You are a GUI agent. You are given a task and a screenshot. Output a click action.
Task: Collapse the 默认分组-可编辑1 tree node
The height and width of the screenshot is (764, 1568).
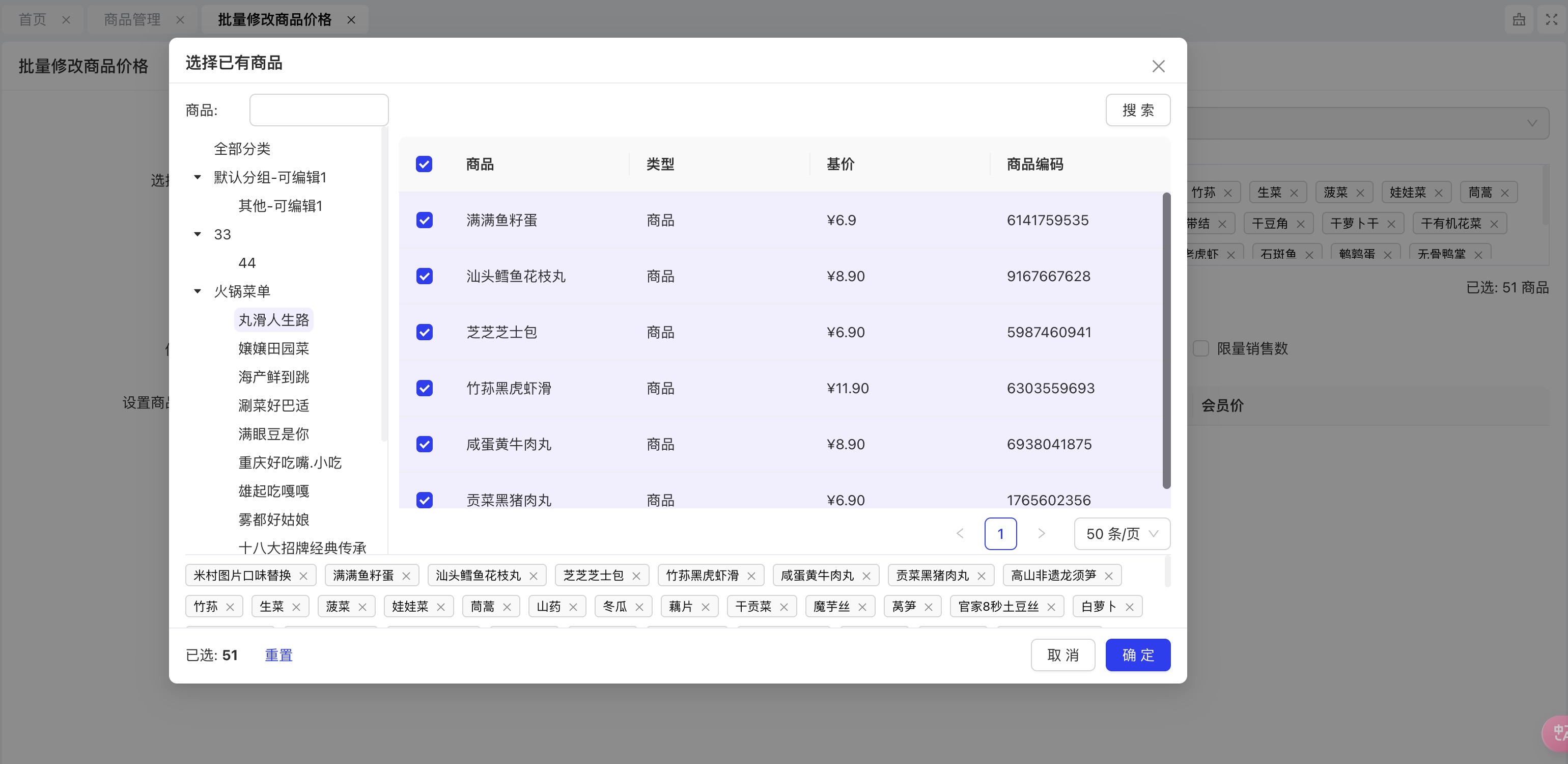point(197,177)
